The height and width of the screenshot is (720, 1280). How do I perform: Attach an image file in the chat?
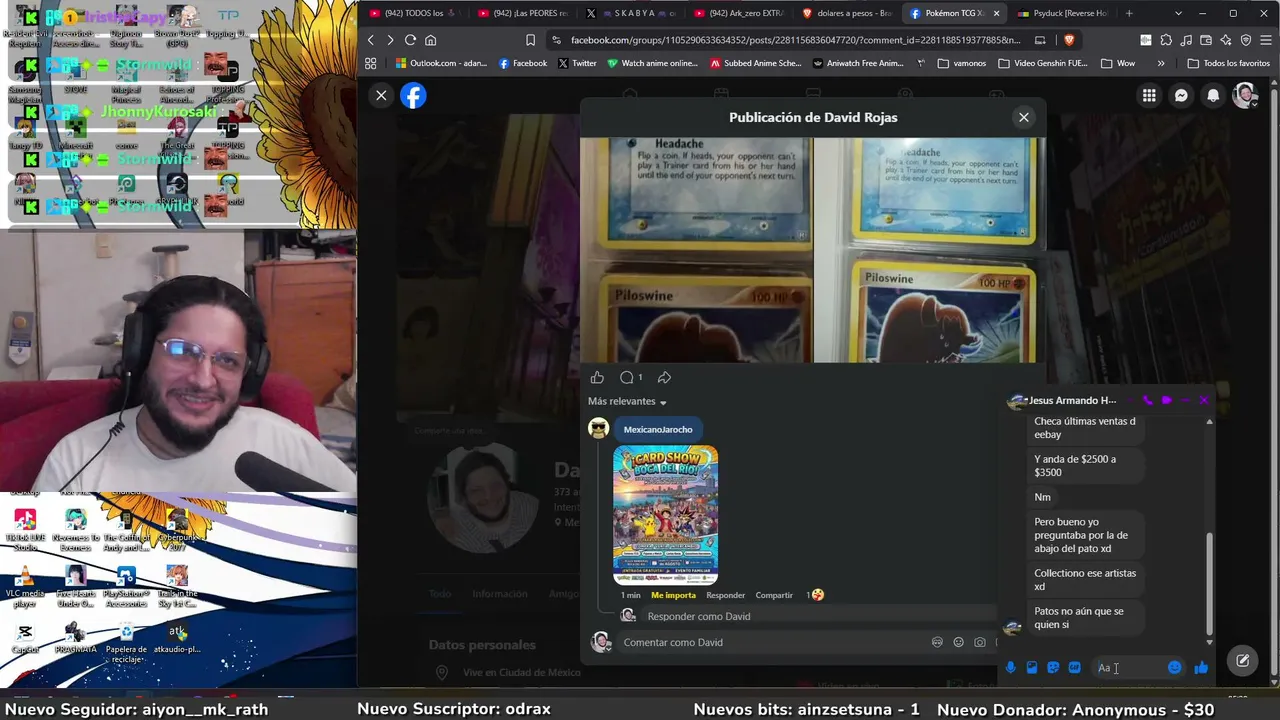click(1031, 667)
